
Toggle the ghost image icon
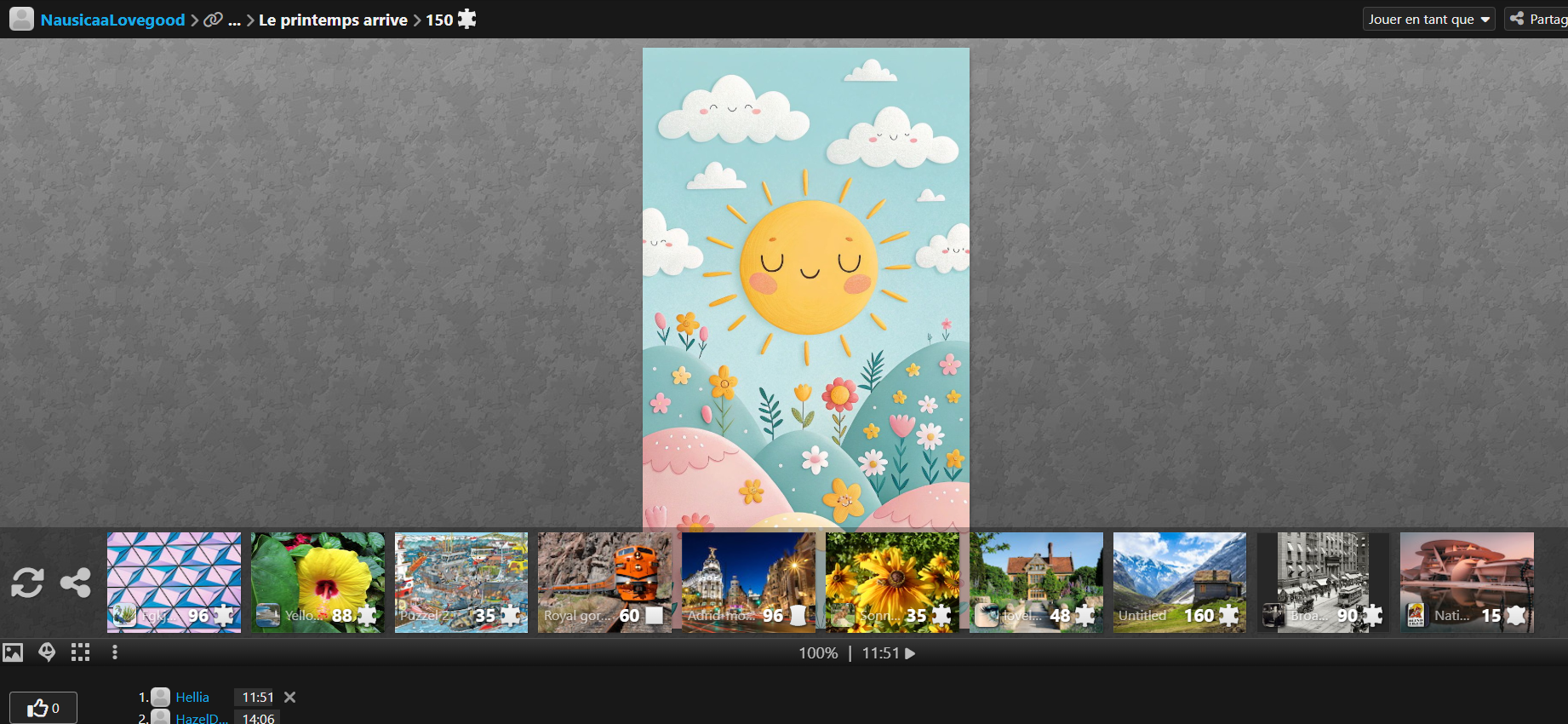coord(47,652)
